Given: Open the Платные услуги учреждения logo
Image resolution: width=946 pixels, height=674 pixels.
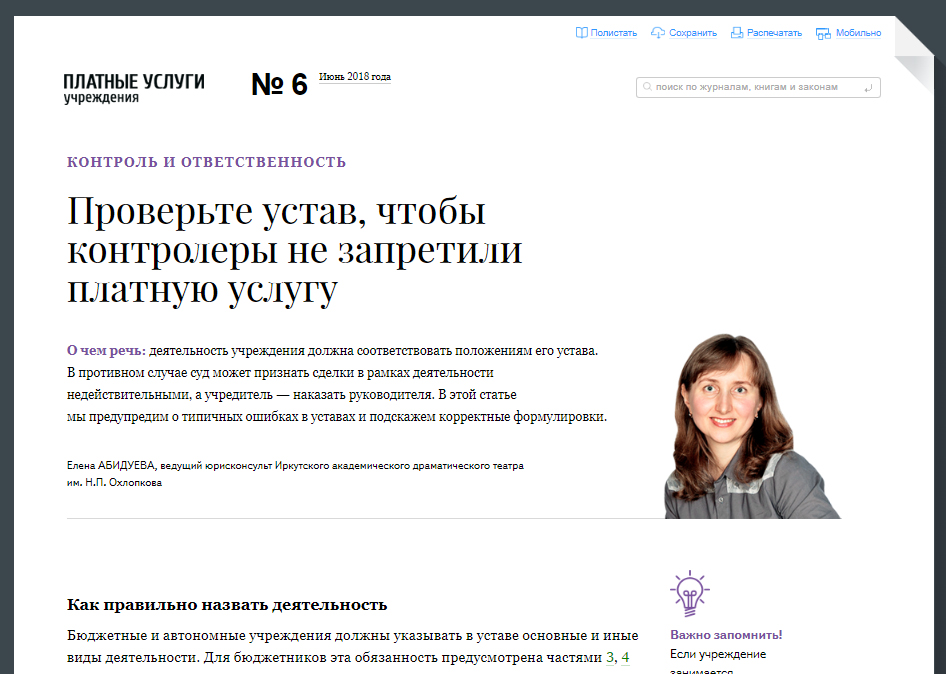Looking at the screenshot, I should tap(133, 87).
